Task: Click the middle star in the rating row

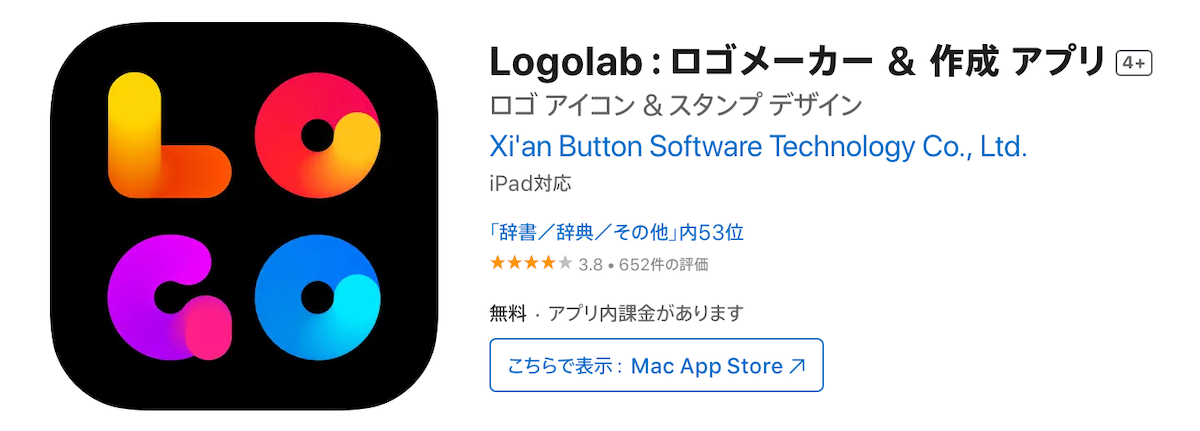Action: [531, 264]
